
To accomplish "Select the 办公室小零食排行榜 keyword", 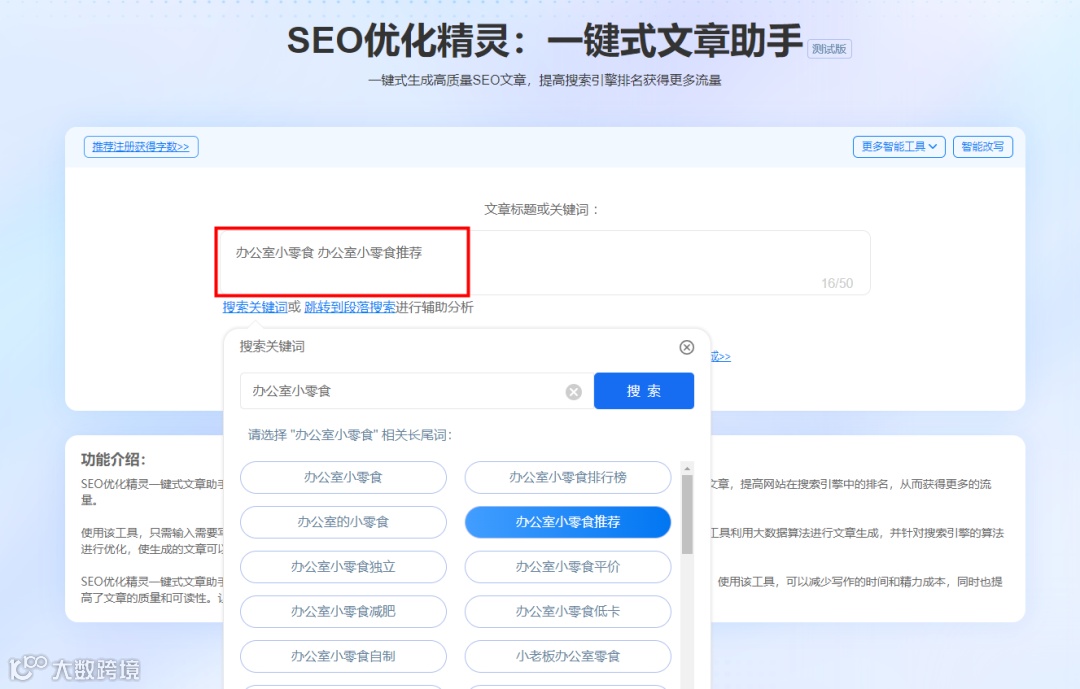I will (x=568, y=477).
